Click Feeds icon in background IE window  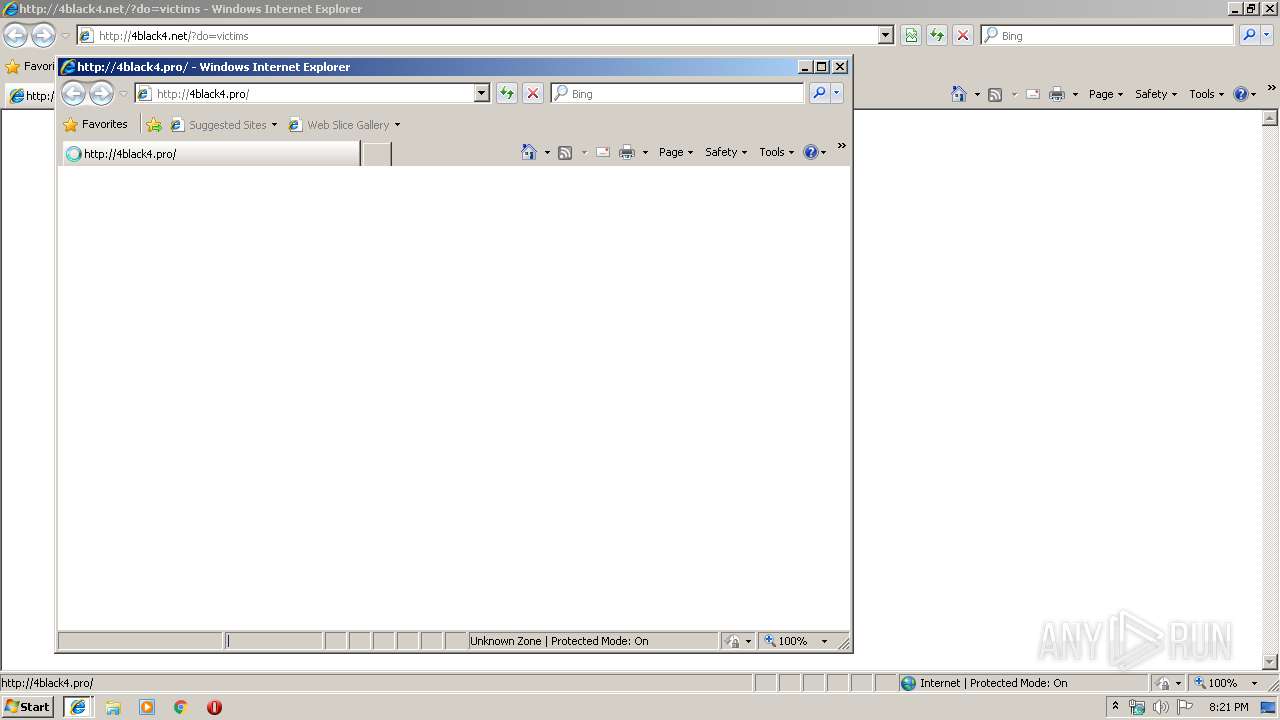[x=995, y=94]
